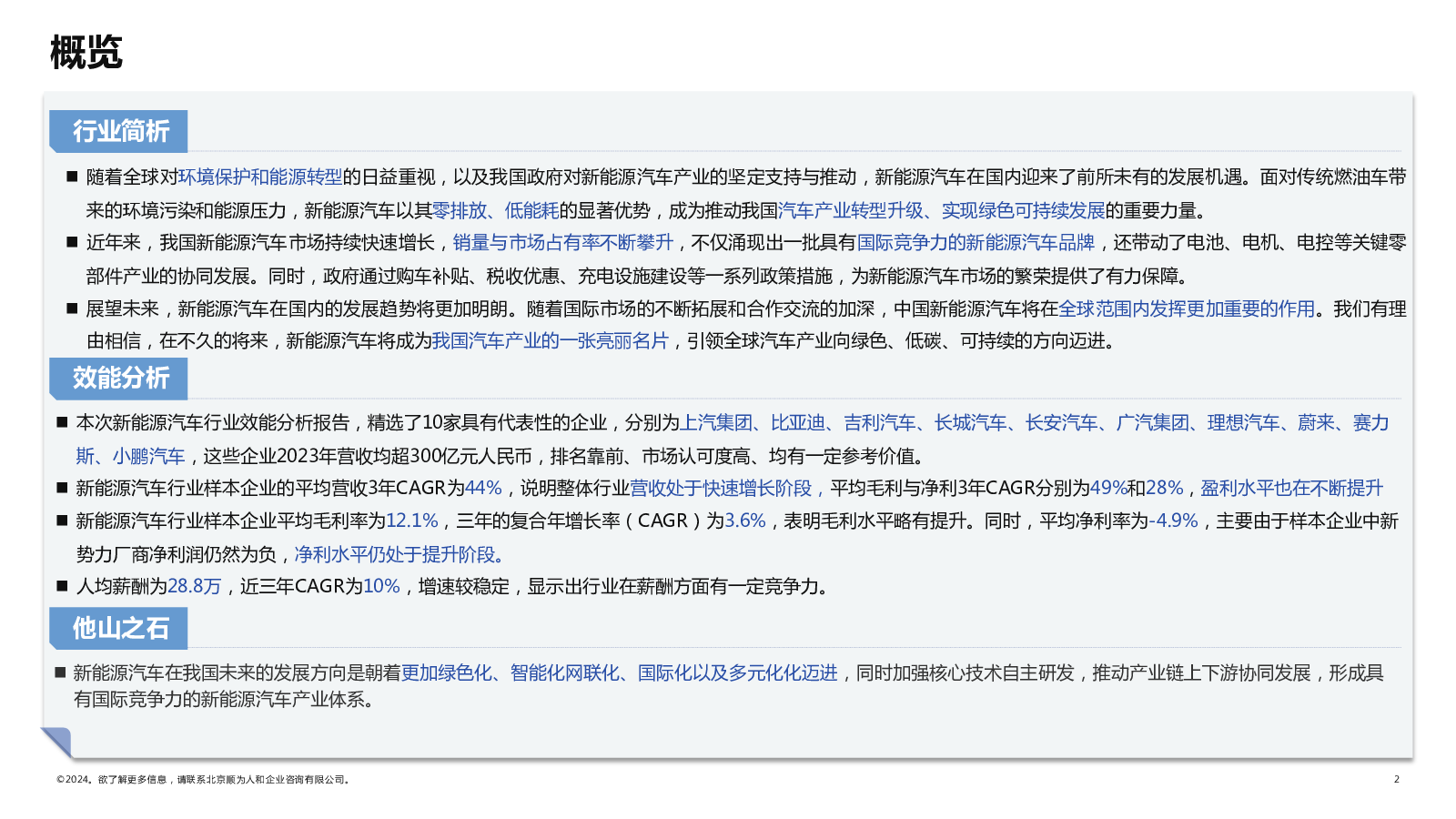Click the bullet starting 本次新能源汽车行业效能分析报告
Image resolution: width=1456 pixels, height=819 pixels.
pyautogui.click(x=723, y=439)
